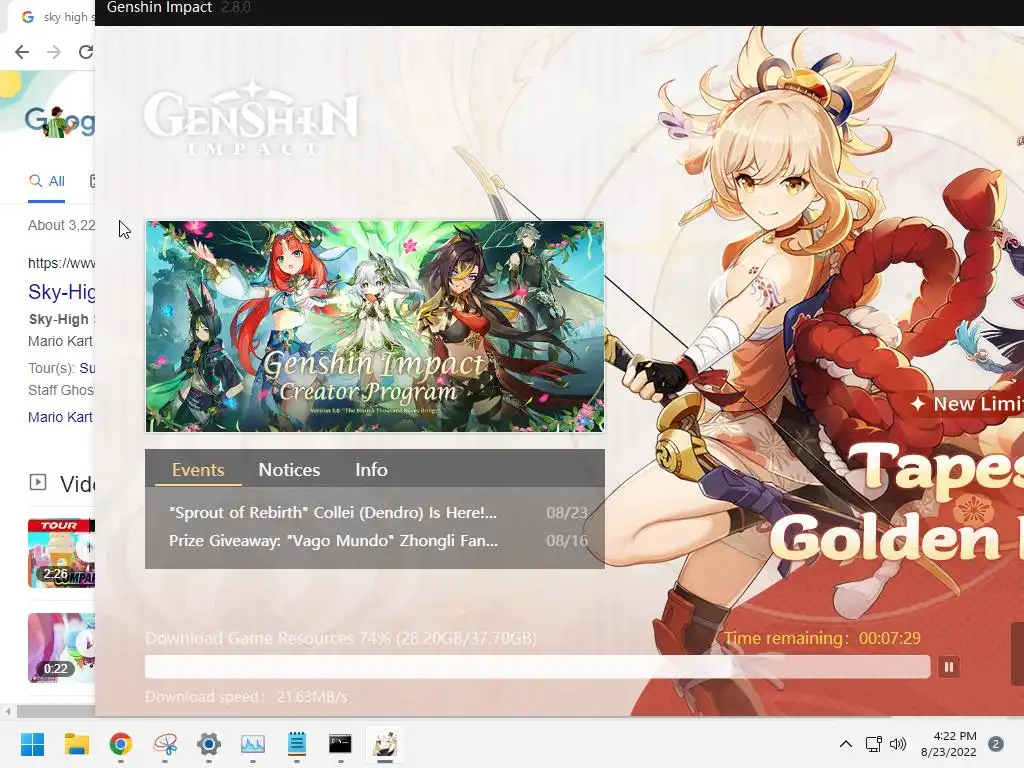Viewport: 1024px width, 768px height.
Task: Click the Genshin Impact launcher taskbar icon
Action: pos(385,744)
